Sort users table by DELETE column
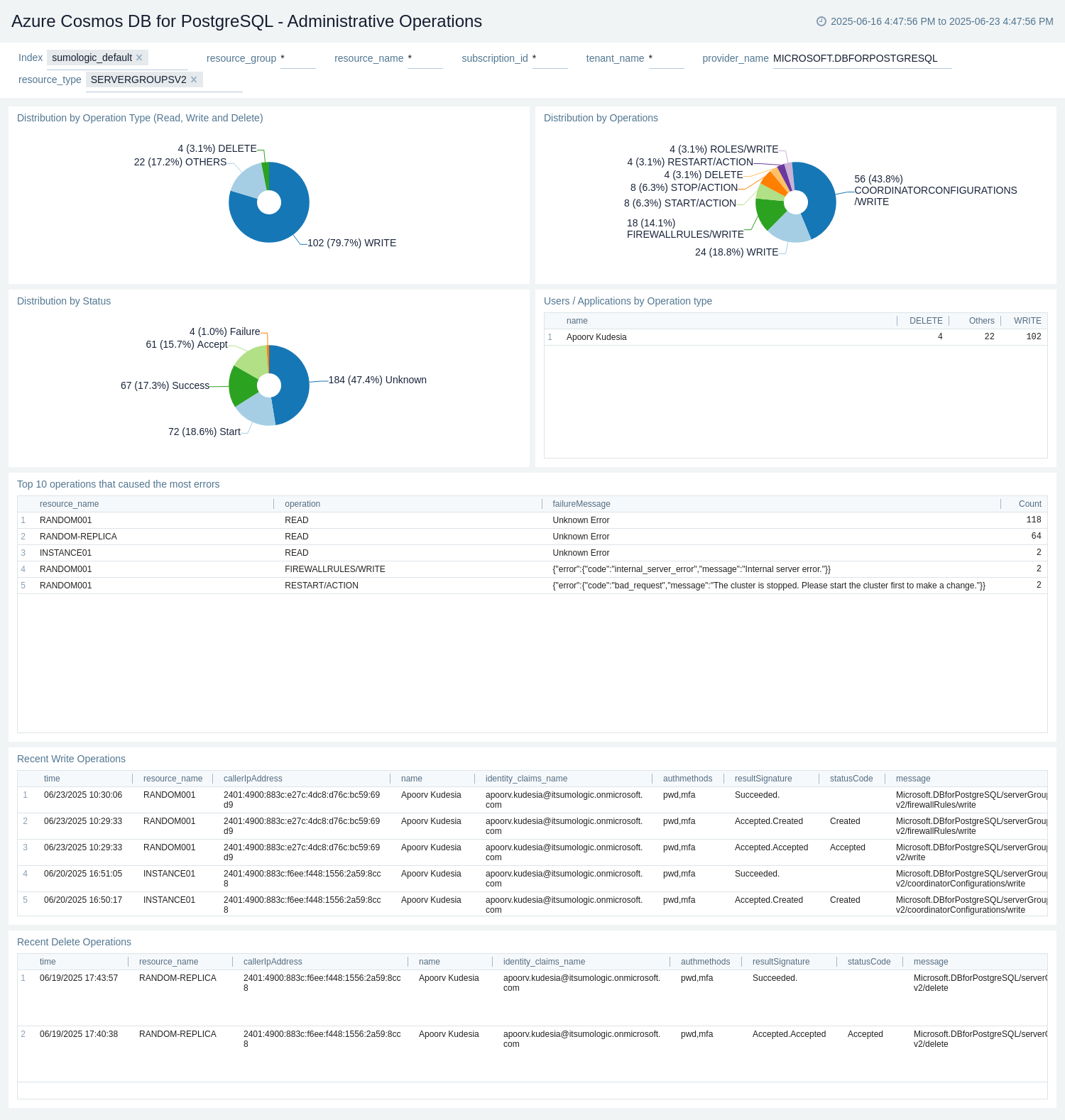The image size is (1065, 1120). tap(926, 321)
